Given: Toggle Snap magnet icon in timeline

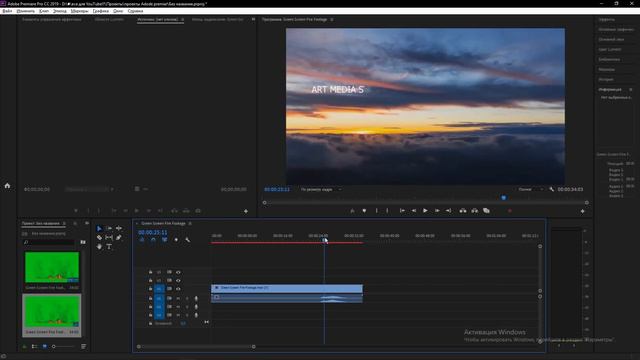Looking at the screenshot, I should (153, 240).
